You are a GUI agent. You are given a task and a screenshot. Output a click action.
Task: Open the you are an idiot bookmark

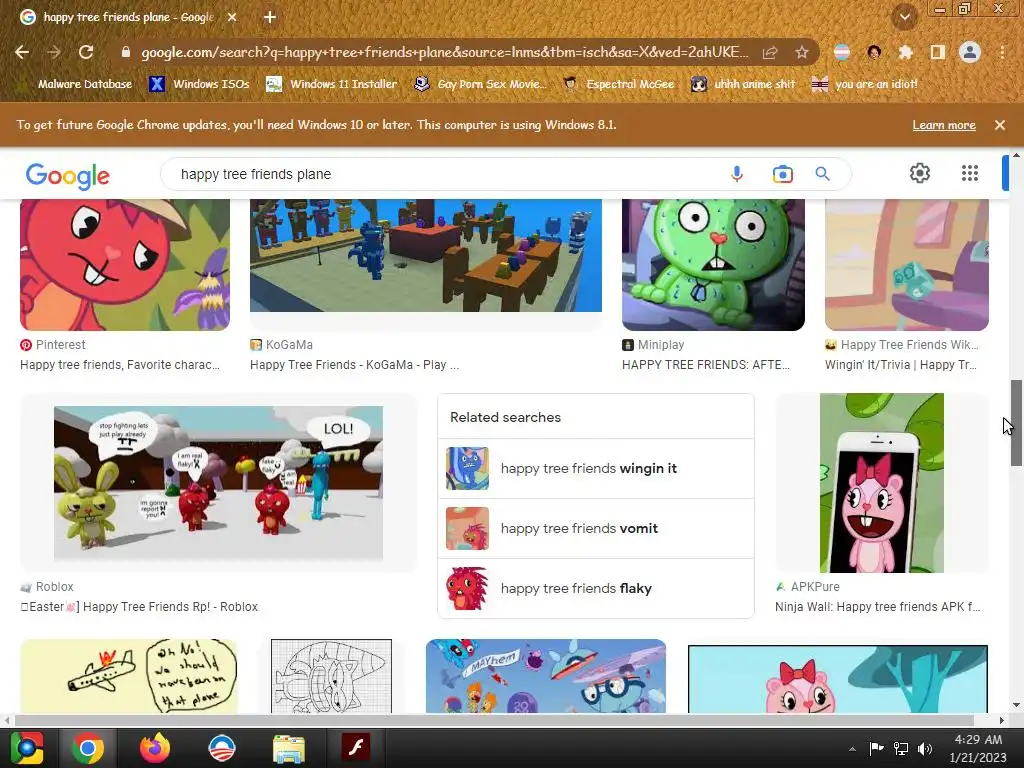tap(864, 84)
